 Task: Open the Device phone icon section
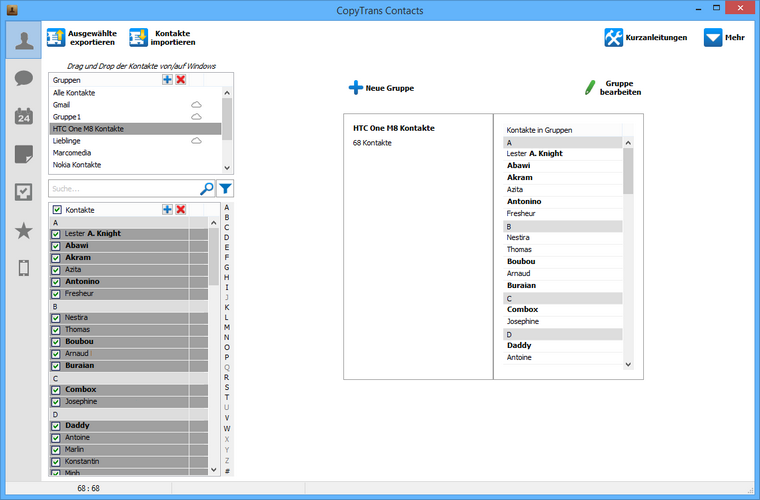point(24,268)
